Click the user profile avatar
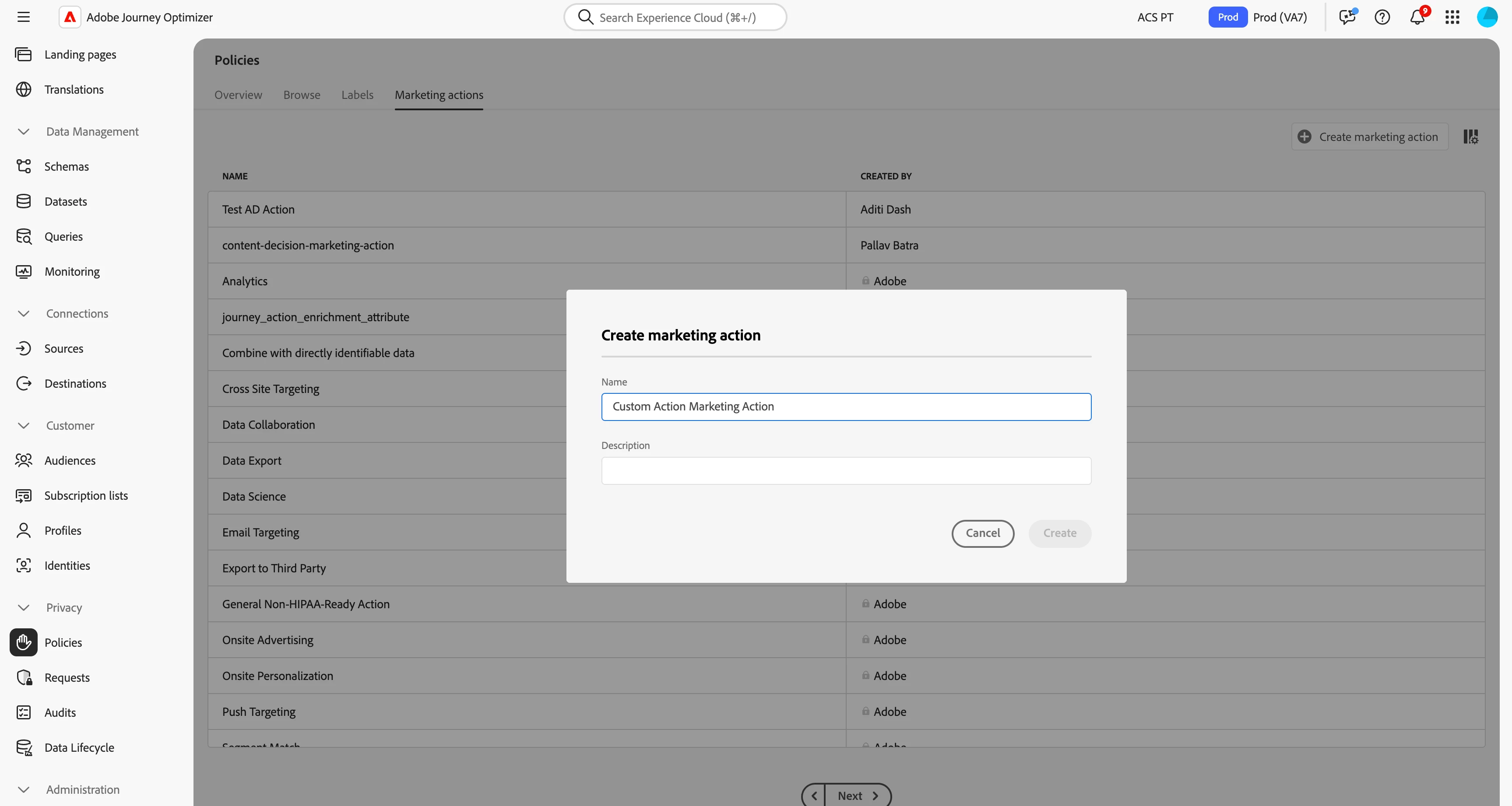The width and height of the screenshot is (1512, 806). pos(1487,17)
